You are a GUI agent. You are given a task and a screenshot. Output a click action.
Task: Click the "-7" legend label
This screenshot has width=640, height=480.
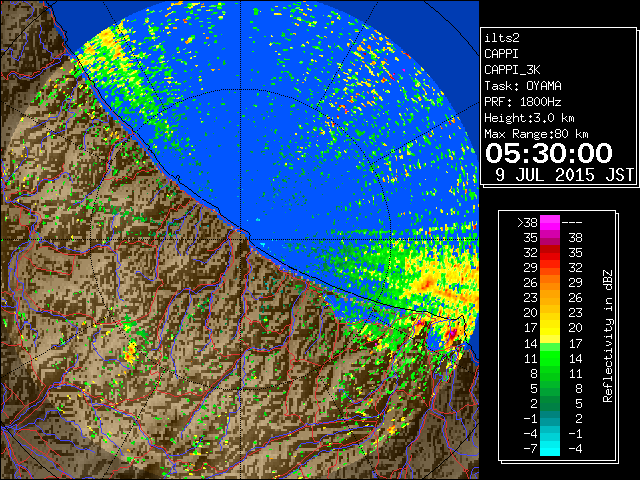[530, 448]
